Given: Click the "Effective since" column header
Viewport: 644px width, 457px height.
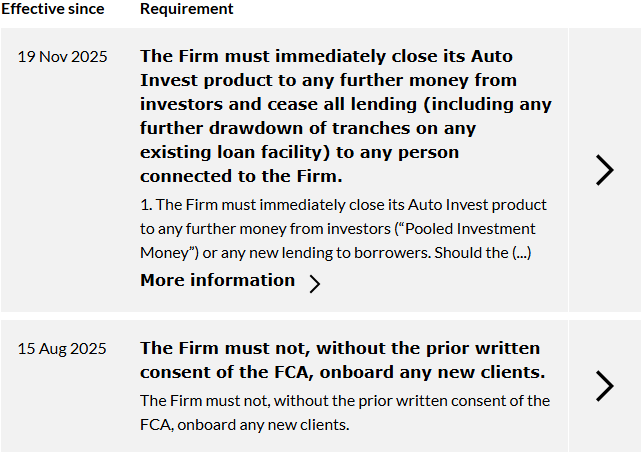Looking at the screenshot, I should click(59, 9).
